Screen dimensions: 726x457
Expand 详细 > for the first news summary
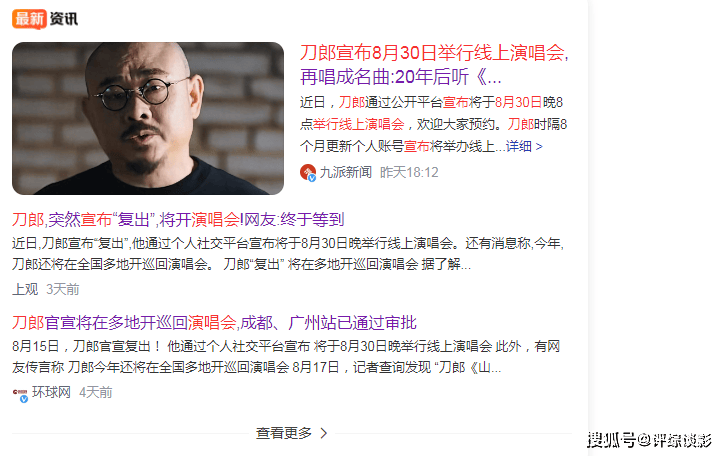[x=524, y=147]
